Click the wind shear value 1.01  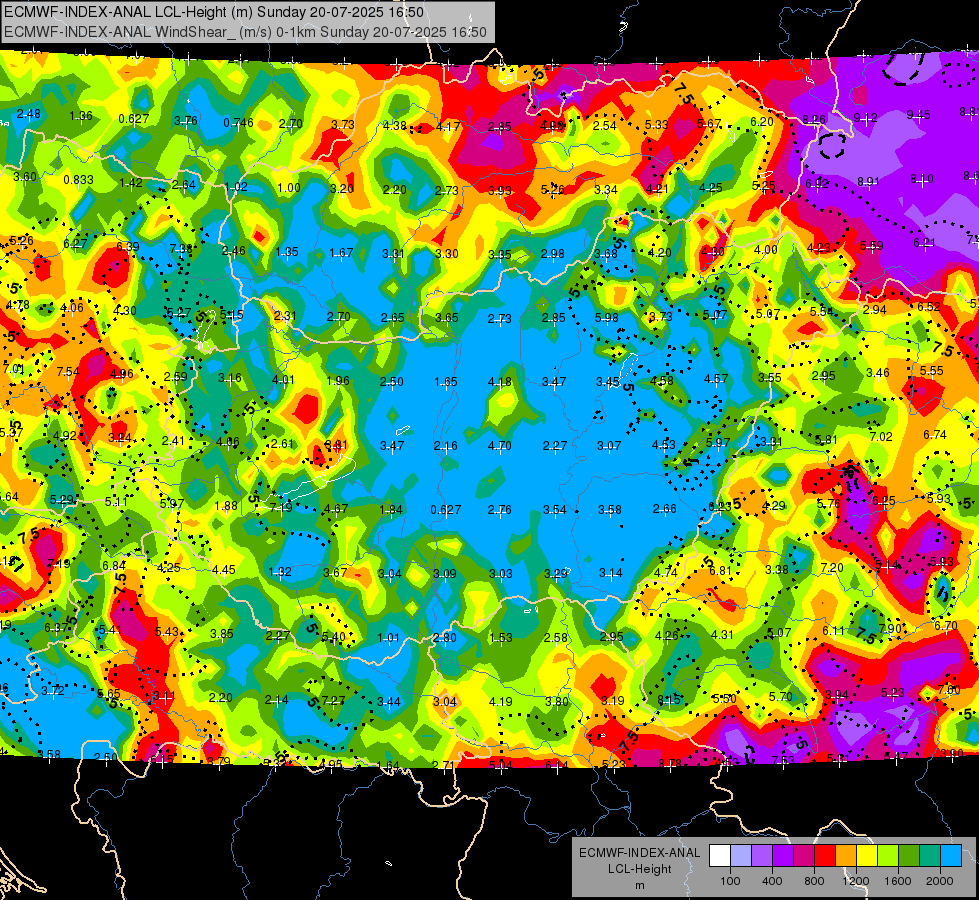coord(388,638)
